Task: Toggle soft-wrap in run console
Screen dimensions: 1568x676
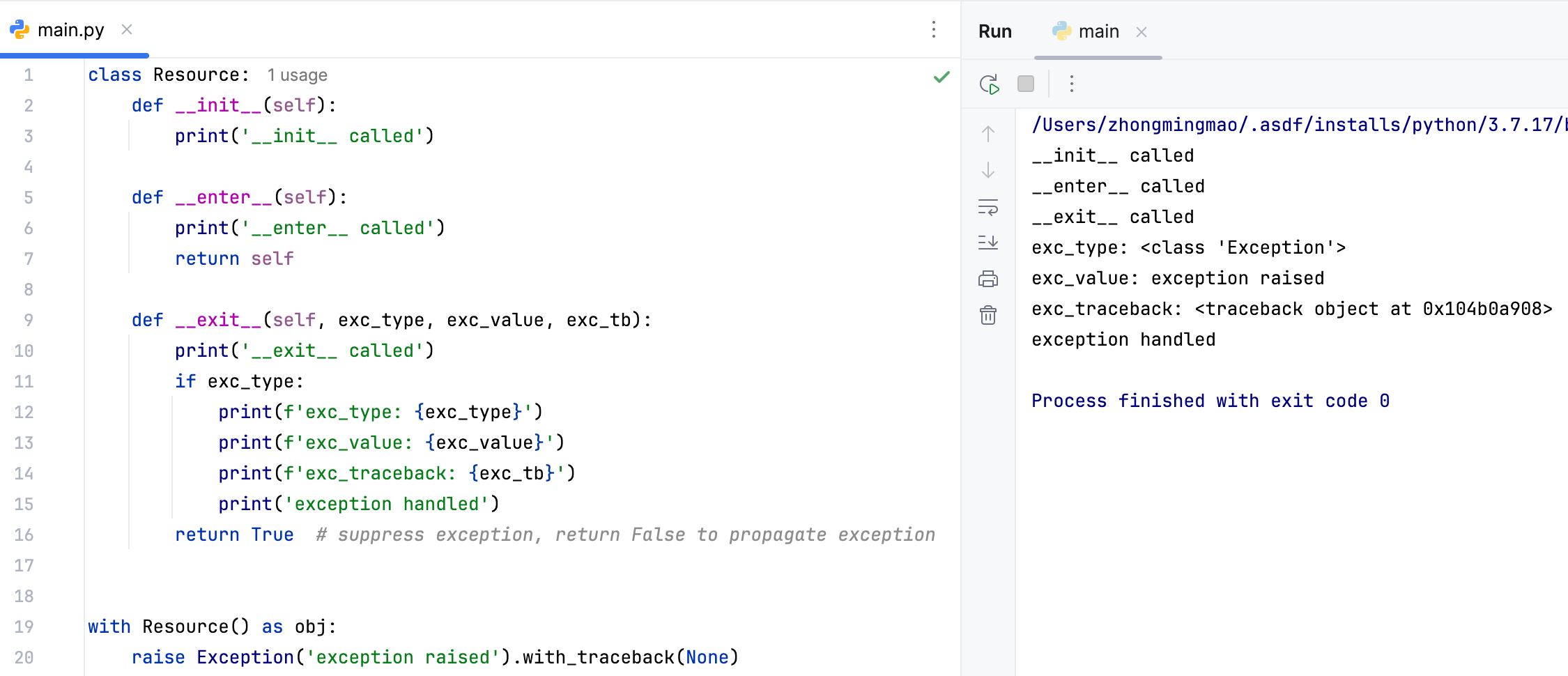Action: coord(987,207)
